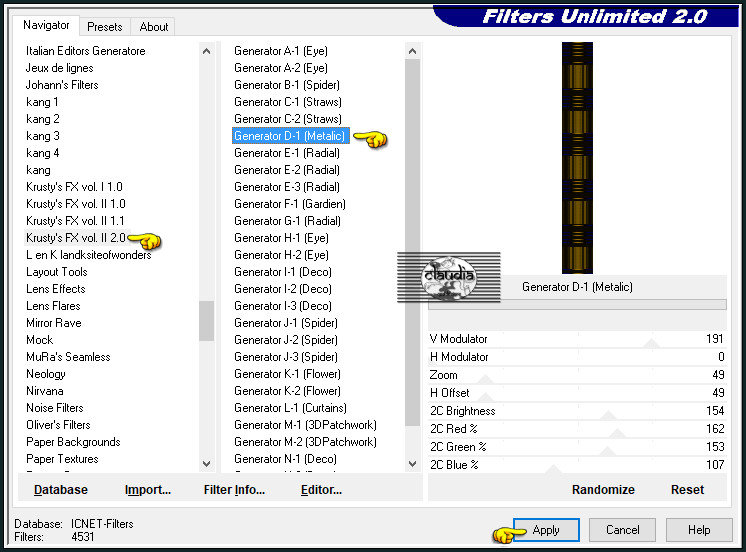Screen dimensions: 746x552
Task: Select Generator B-1 (Spider) filter
Action: (x=287, y=85)
